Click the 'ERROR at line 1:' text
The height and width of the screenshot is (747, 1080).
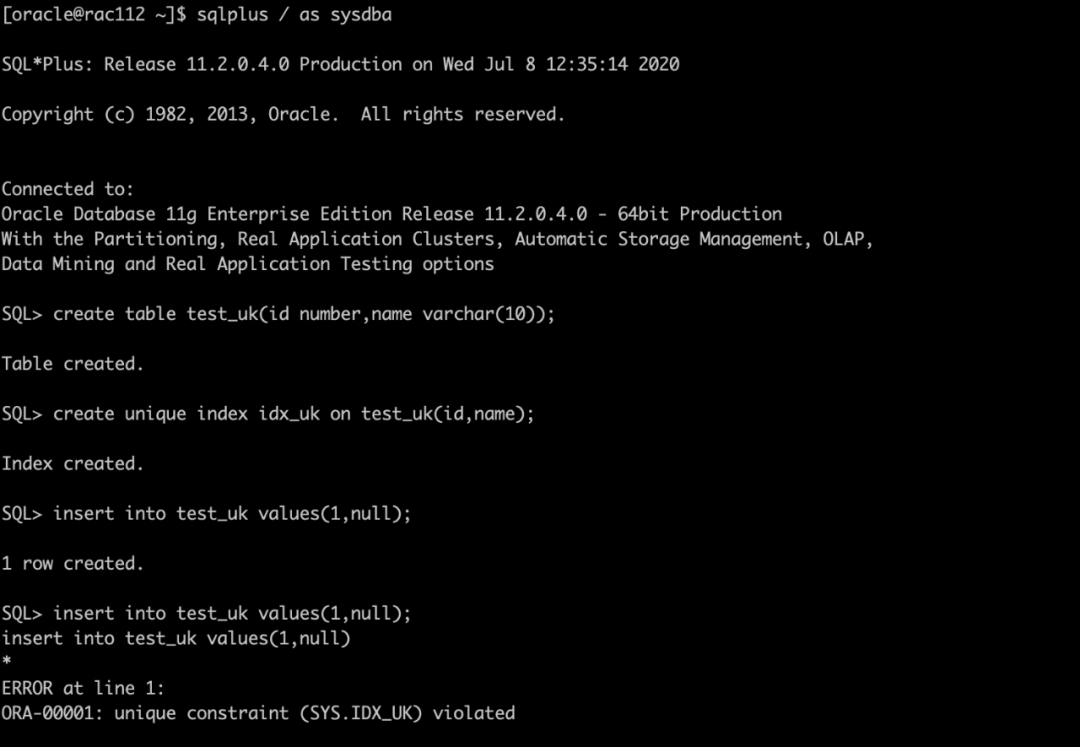pos(83,688)
